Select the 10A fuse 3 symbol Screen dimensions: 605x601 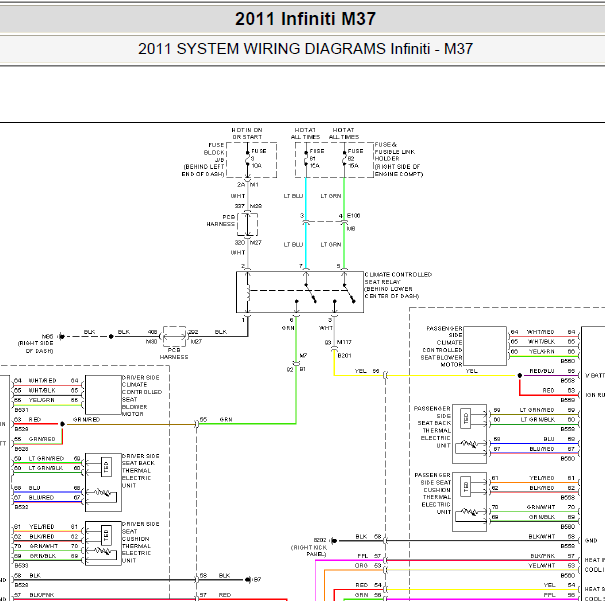[248, 158]
